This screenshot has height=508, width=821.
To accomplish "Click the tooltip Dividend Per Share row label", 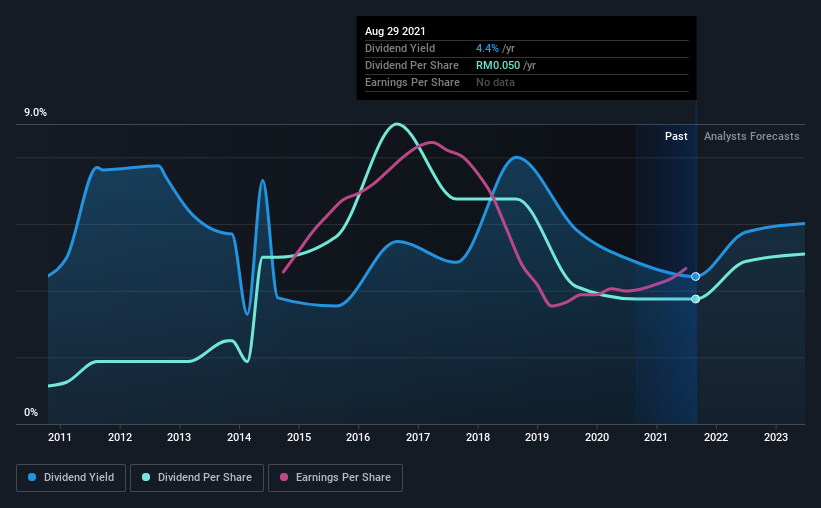I will pos(412,65).
